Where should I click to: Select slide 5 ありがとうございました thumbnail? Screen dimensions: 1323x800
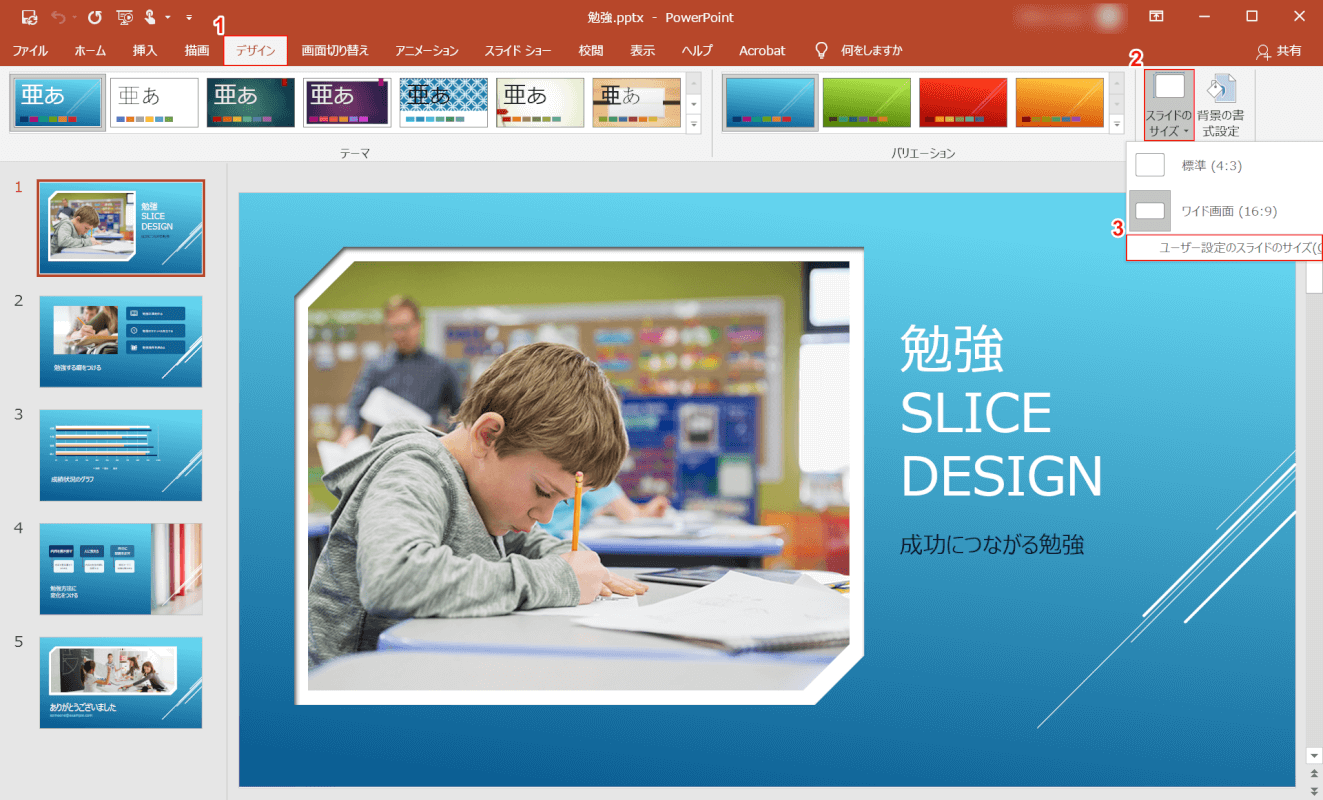(x=121, y=683)
